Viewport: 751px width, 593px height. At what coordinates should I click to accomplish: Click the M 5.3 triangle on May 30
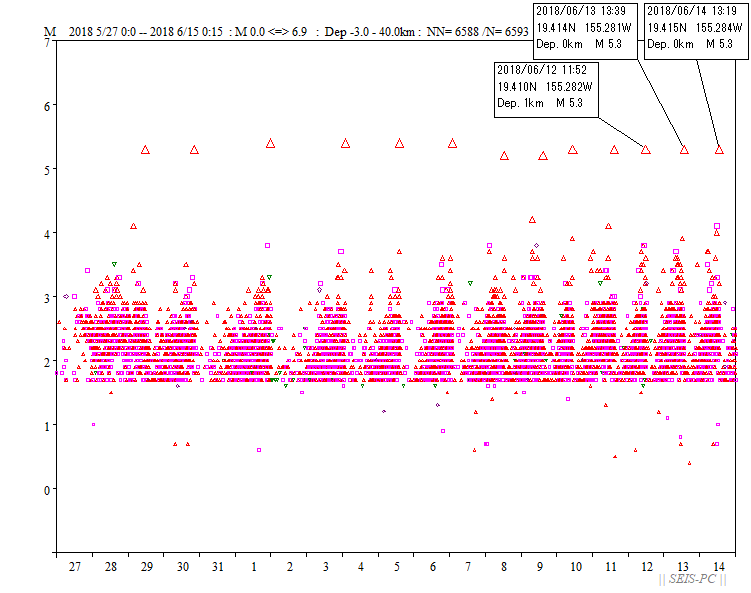tap(194, 150)
